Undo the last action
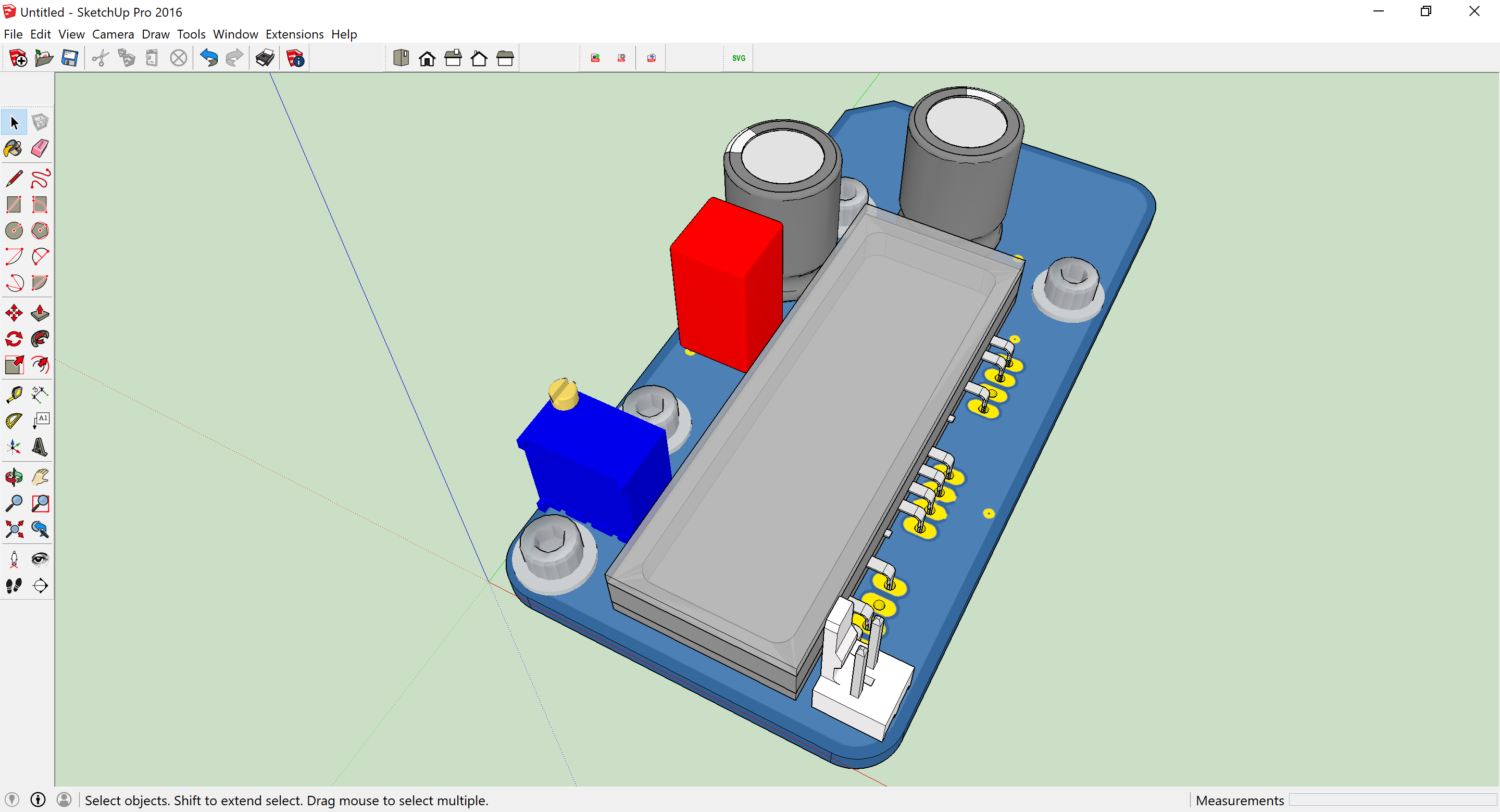 (208, 58)
